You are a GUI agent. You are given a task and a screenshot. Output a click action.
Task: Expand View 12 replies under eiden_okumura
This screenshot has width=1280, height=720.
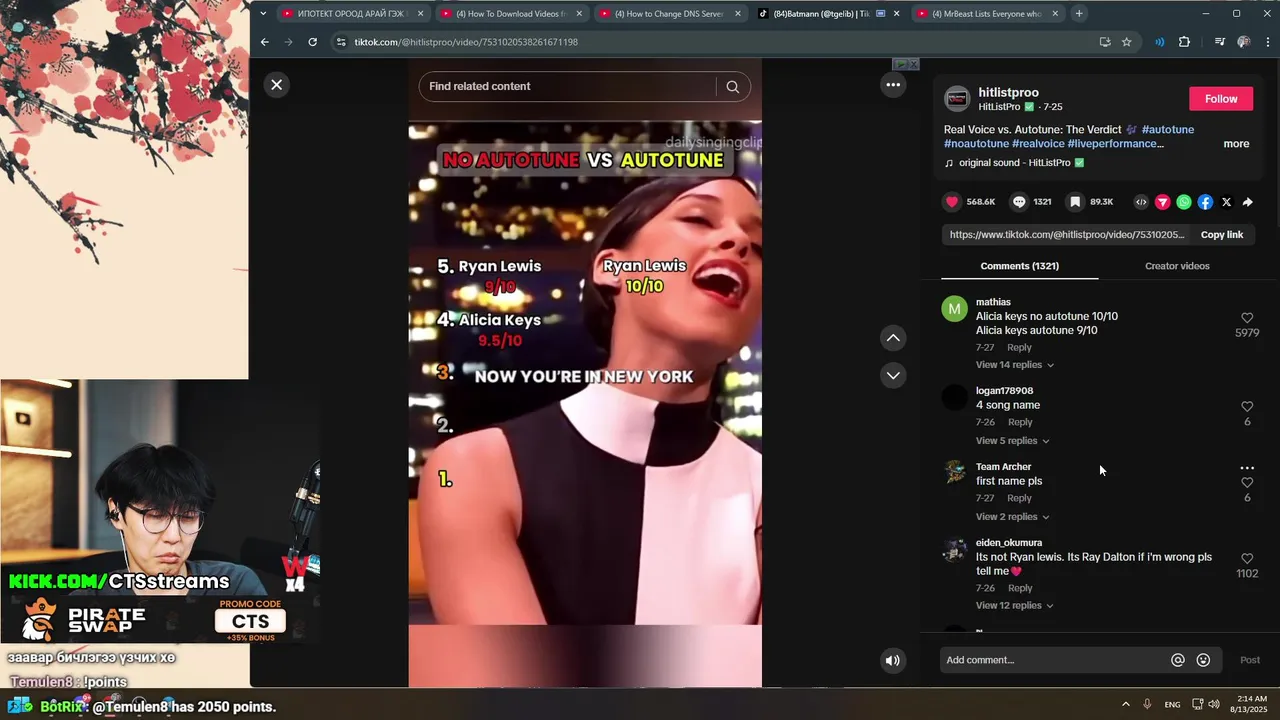pyautogui.click(x=1015, y=606)
